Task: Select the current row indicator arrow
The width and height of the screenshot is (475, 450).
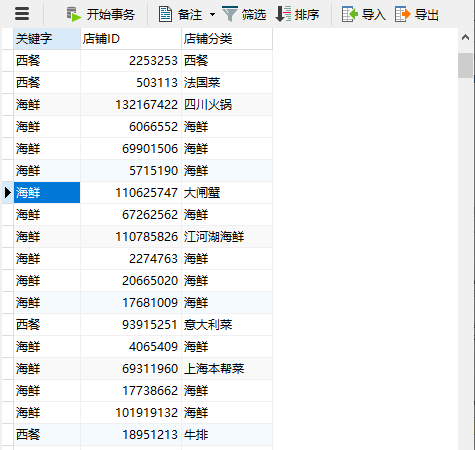Action: 8,192
